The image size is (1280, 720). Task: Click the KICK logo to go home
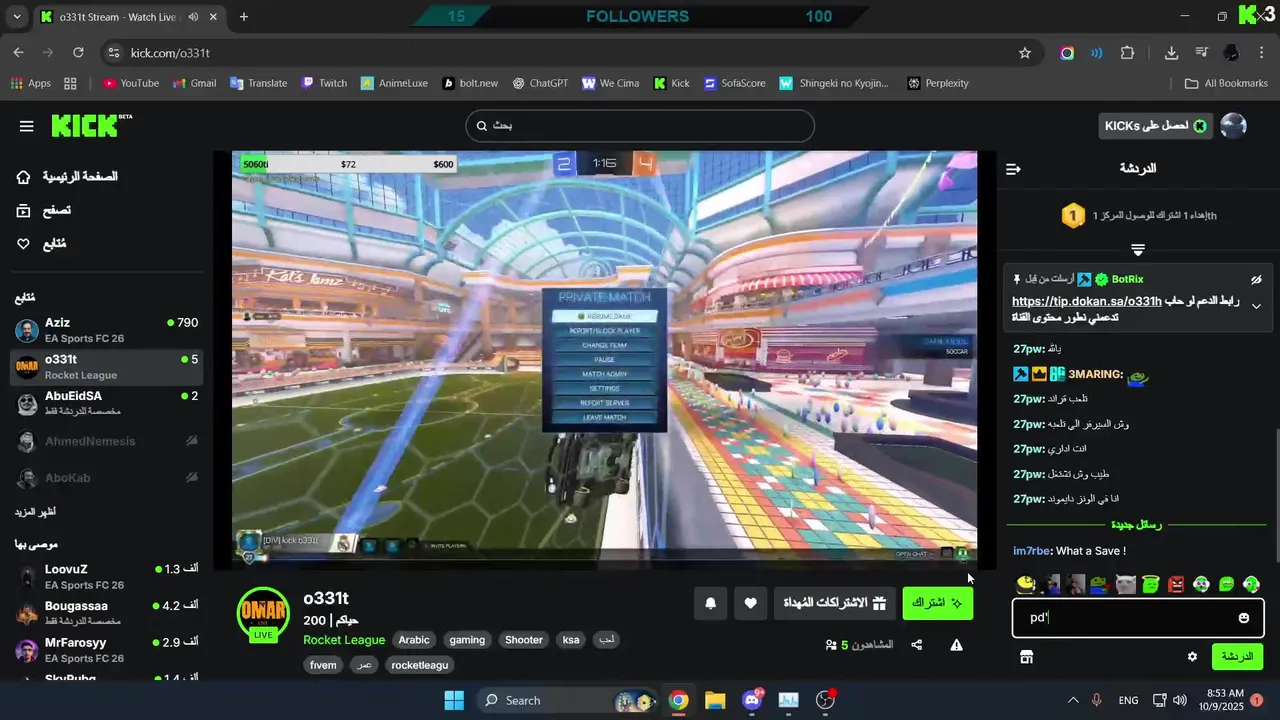(91, 126)
